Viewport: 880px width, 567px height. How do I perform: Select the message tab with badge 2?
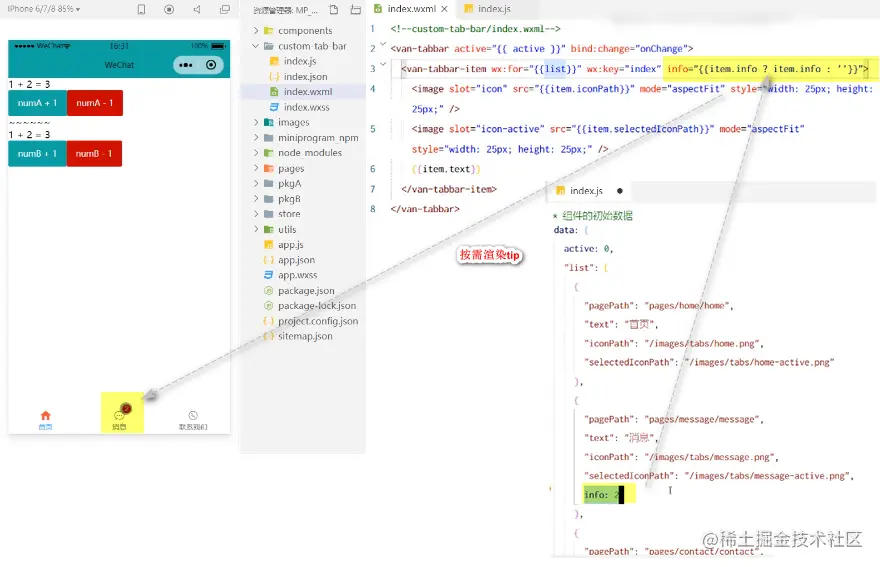[122, 417]
